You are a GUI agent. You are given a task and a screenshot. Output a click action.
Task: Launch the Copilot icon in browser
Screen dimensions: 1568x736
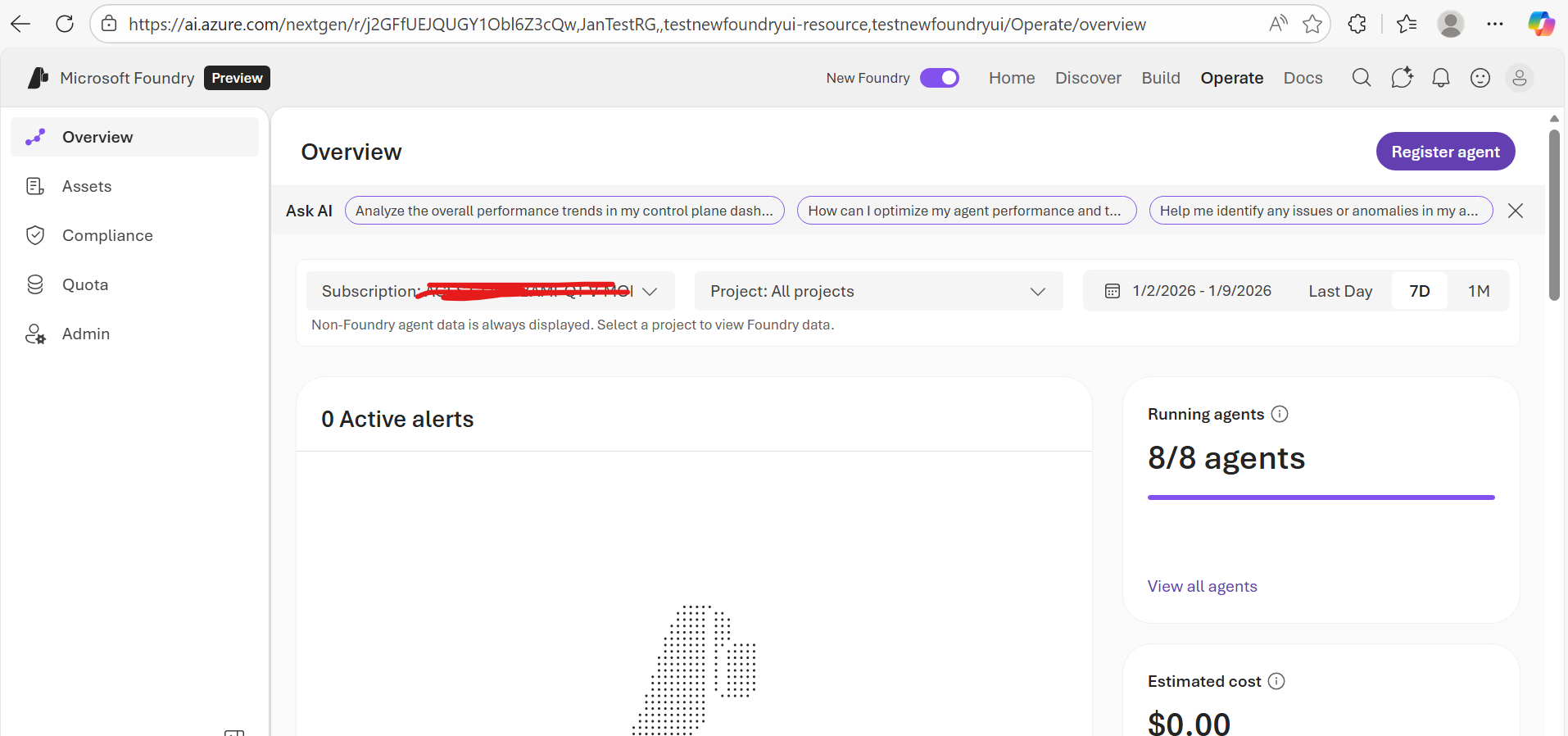(1541, 24)
